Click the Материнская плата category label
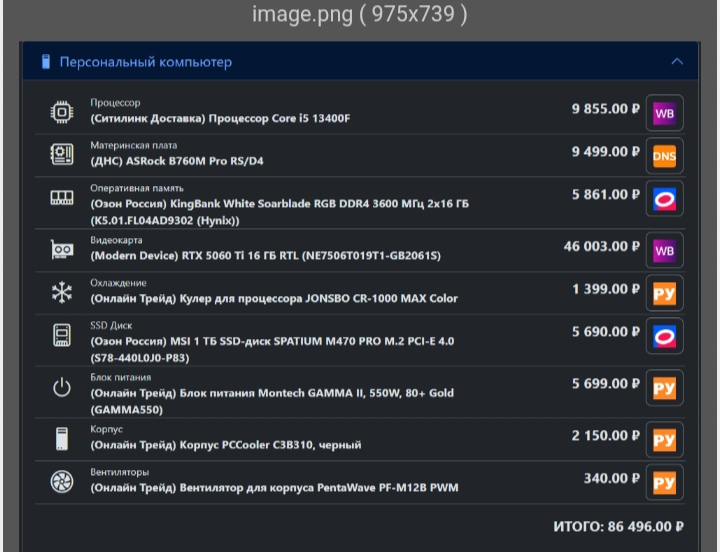 click(134, 146)
